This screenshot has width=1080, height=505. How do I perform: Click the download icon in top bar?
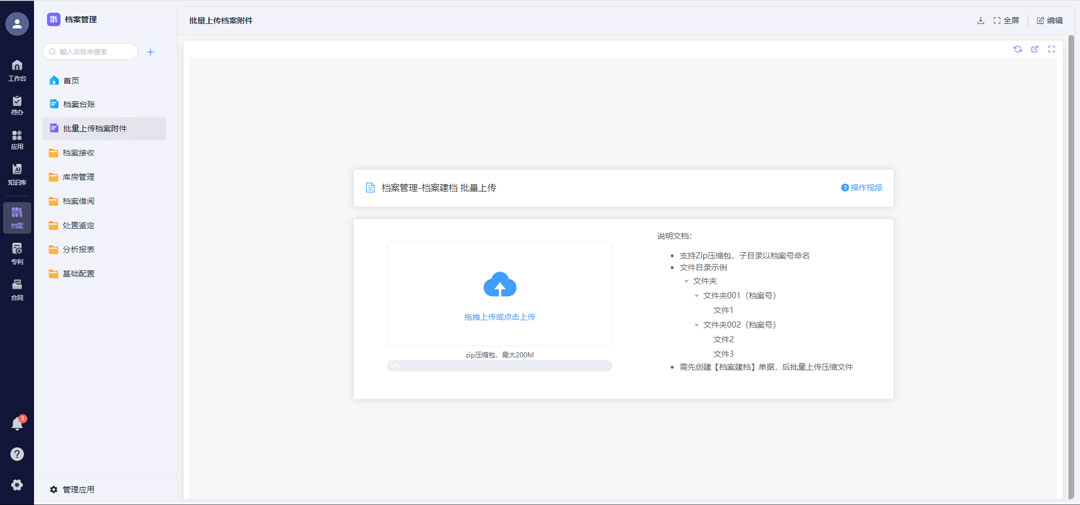(980, 20)
